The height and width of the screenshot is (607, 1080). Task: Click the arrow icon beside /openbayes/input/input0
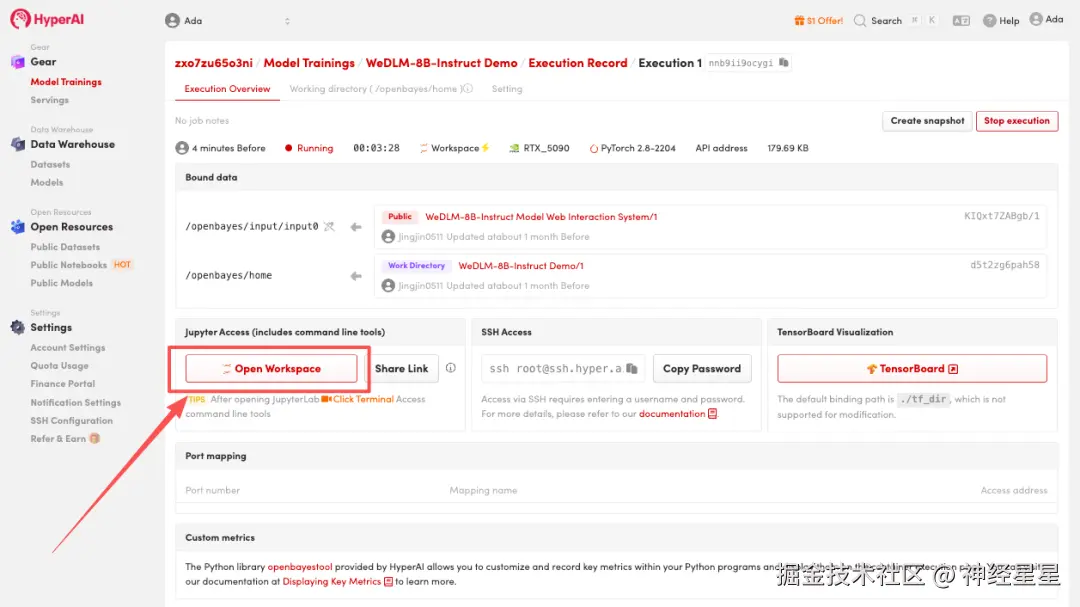[356, 227]
